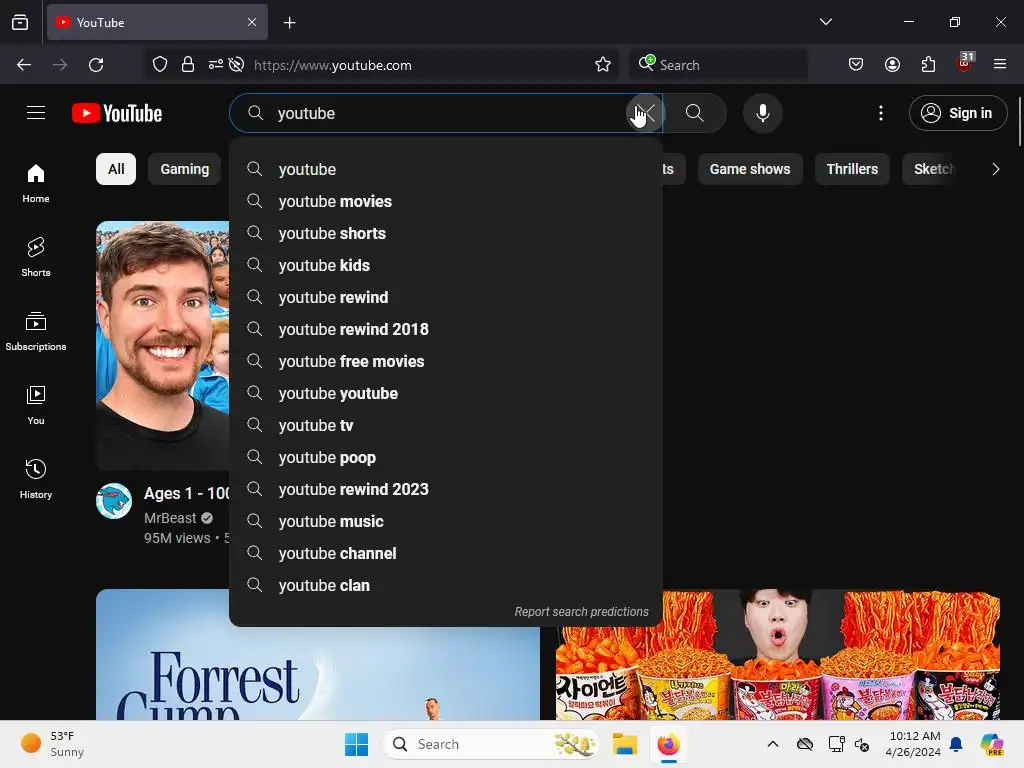Open the MrBeast video thumbnail
Viewport: 1024px width, 768px height.
[x=163, y=345]
